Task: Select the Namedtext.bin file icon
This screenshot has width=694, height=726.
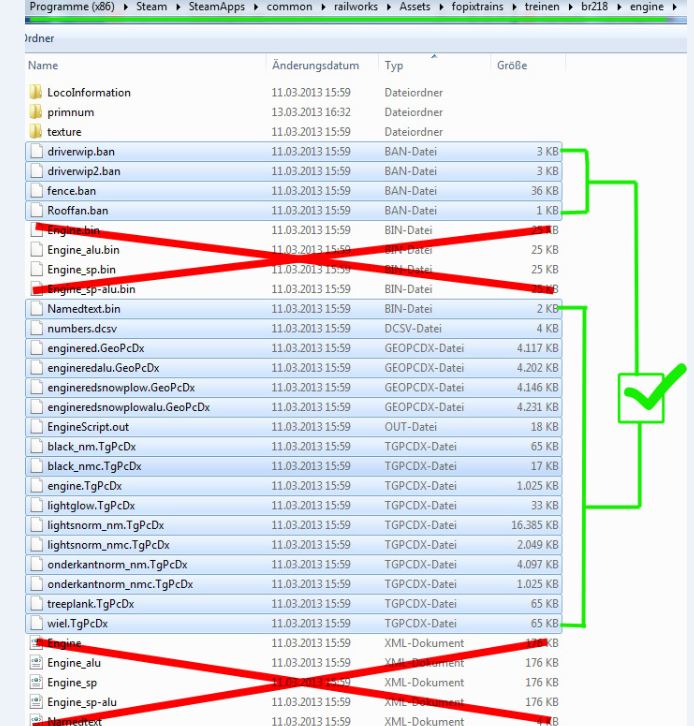Action: point(37,309)
